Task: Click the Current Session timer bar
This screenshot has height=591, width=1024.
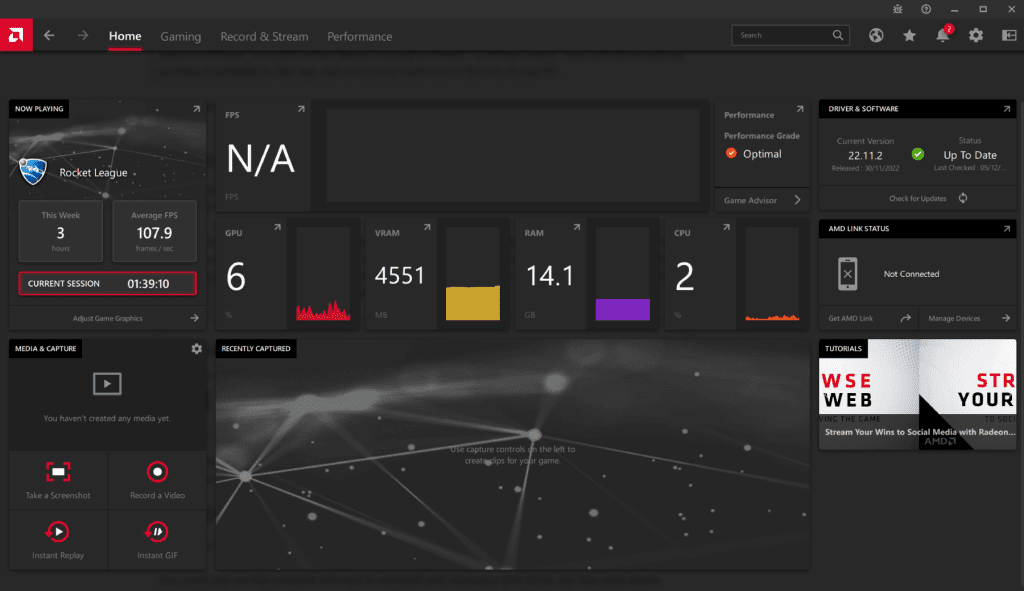Action: (x=107, y=283)
